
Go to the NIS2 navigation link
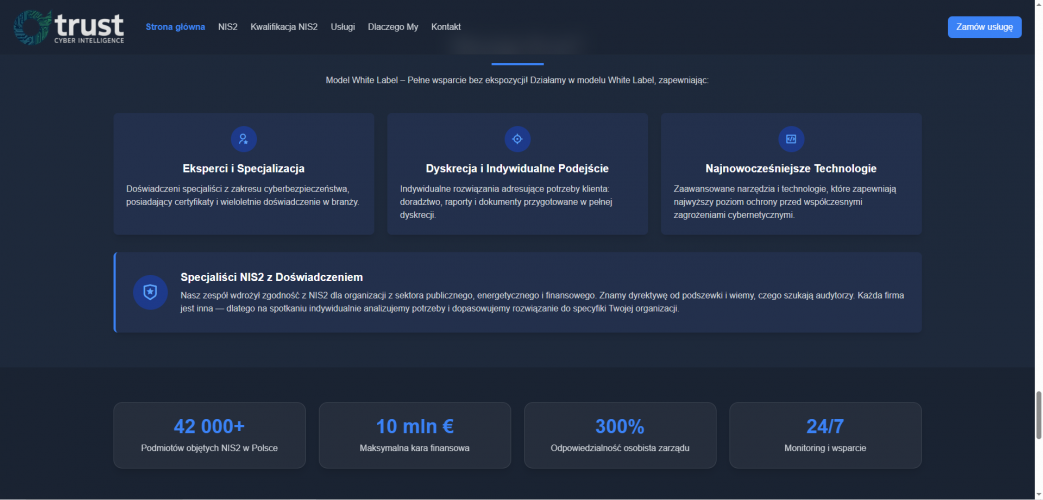[x=227, y=27]
